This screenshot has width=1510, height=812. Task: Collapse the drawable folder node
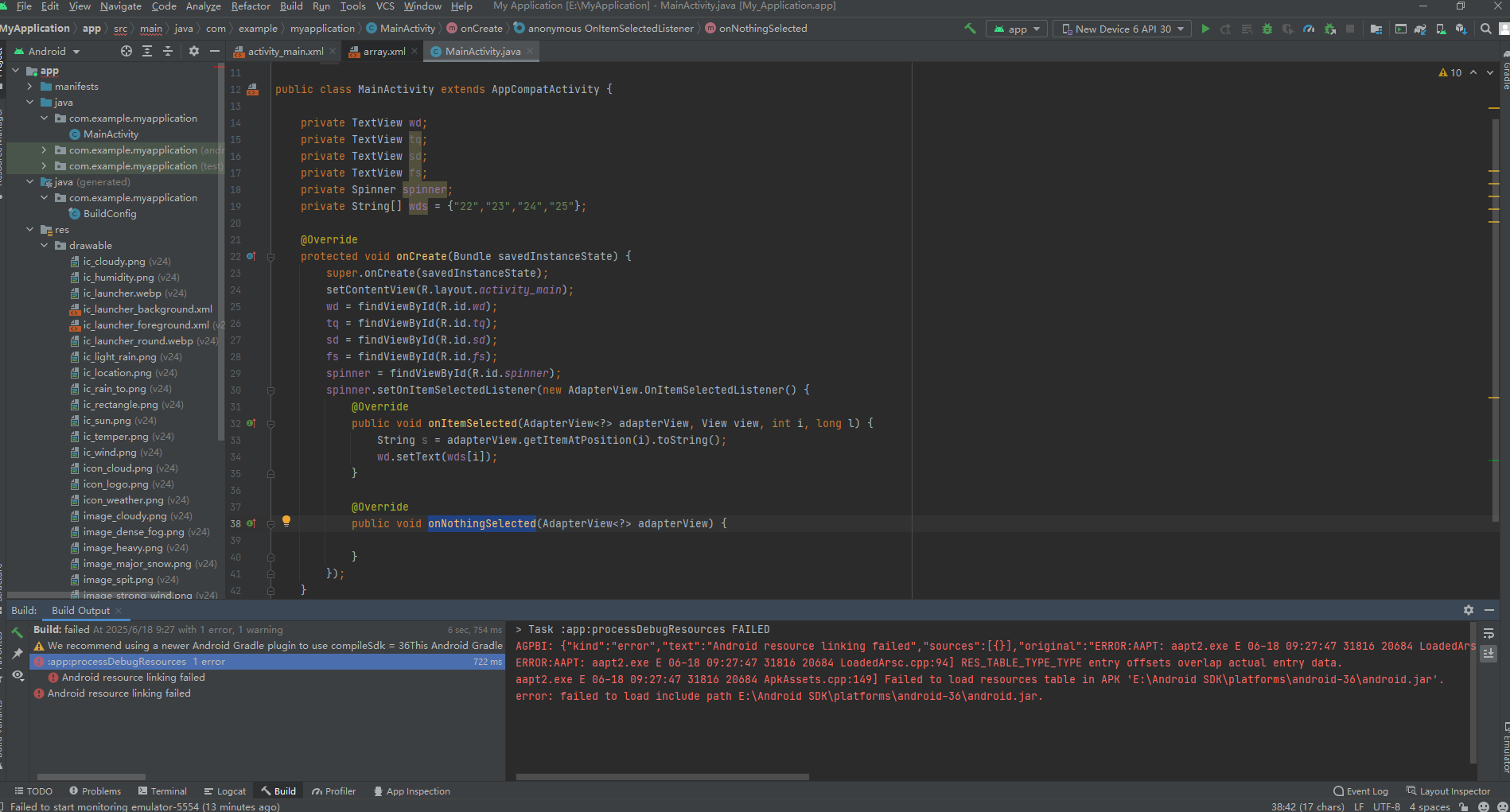[x=45, y=246]
